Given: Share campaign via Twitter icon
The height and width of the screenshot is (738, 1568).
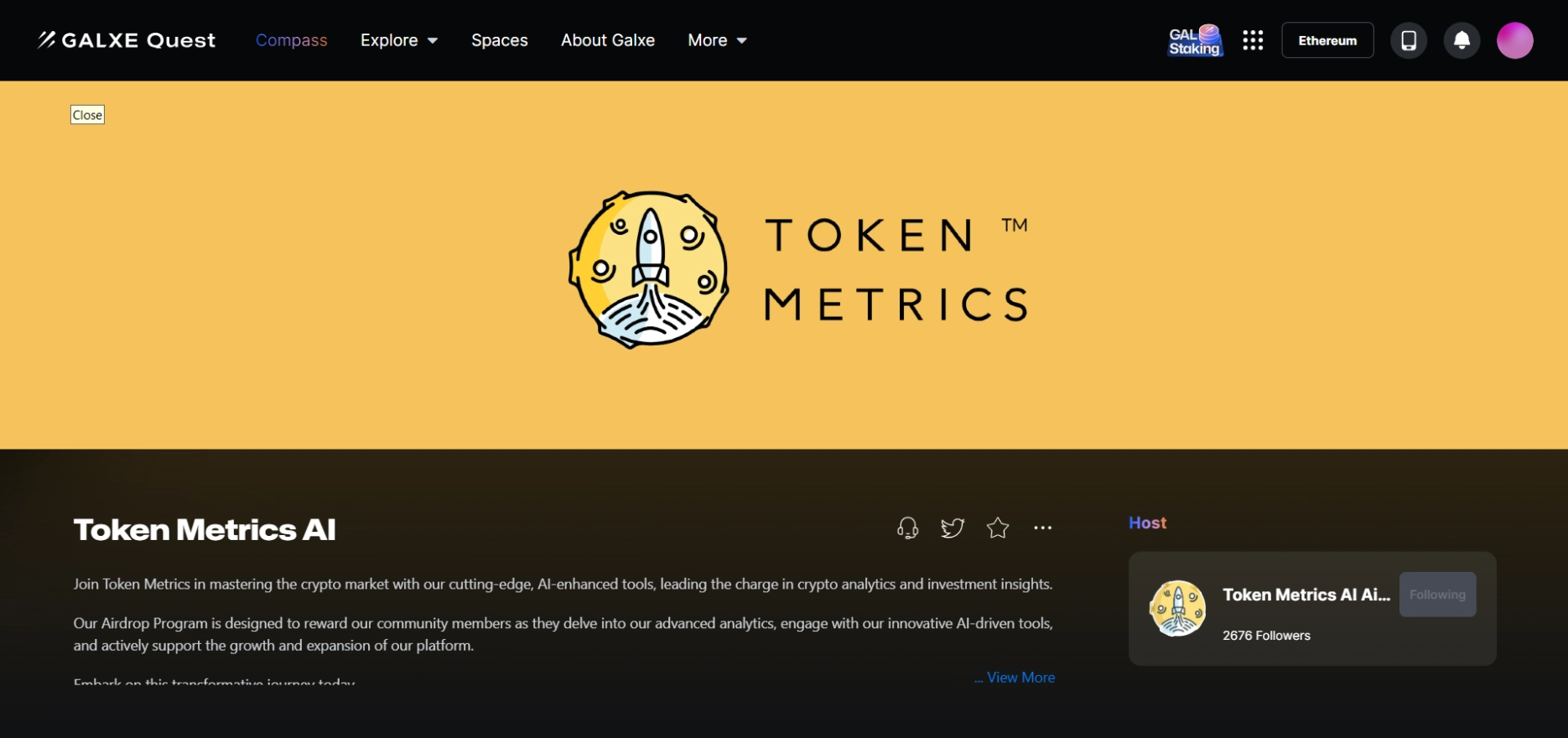Looking at the screenshot, I should [953, 528].
